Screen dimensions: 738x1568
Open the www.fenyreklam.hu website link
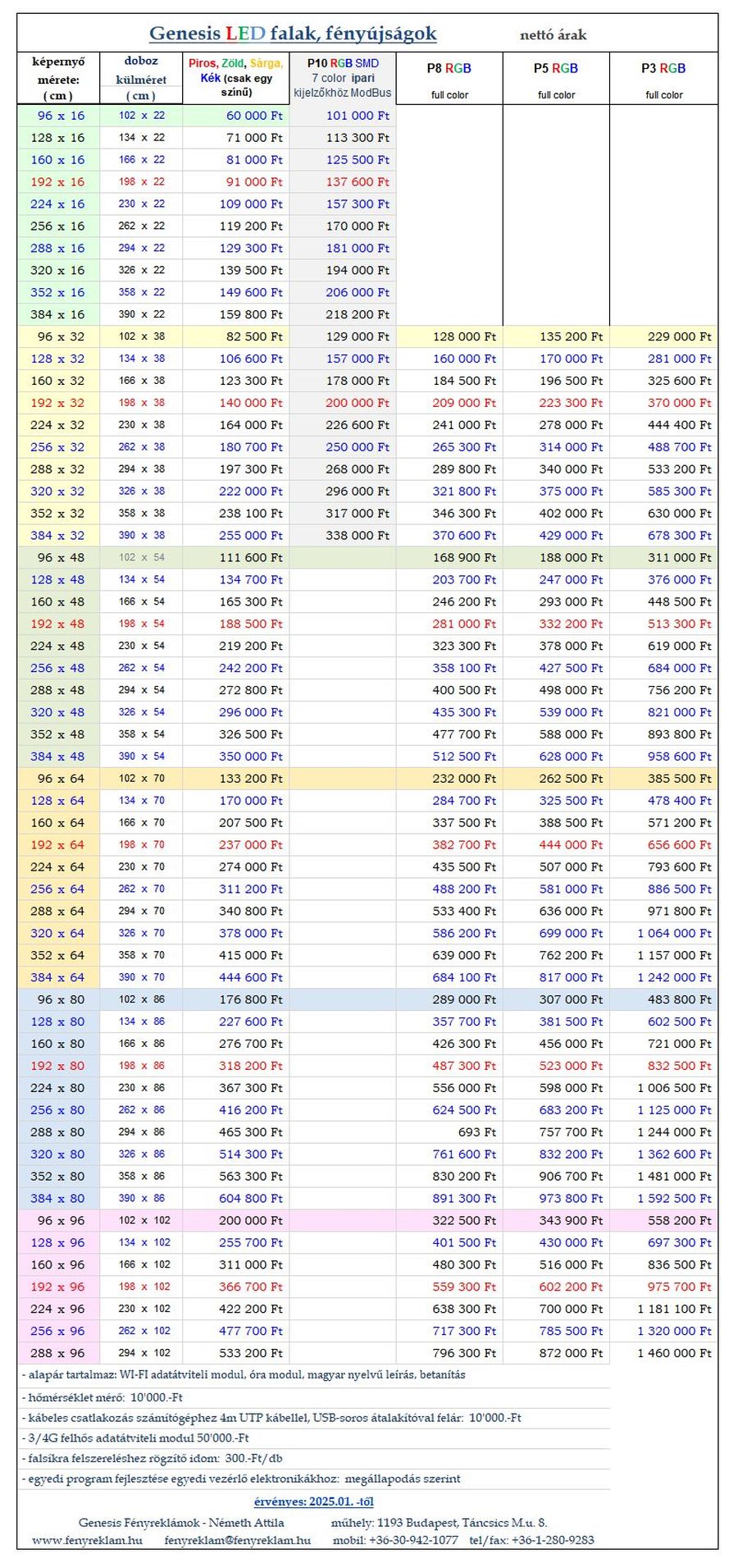coord(88,1540)
